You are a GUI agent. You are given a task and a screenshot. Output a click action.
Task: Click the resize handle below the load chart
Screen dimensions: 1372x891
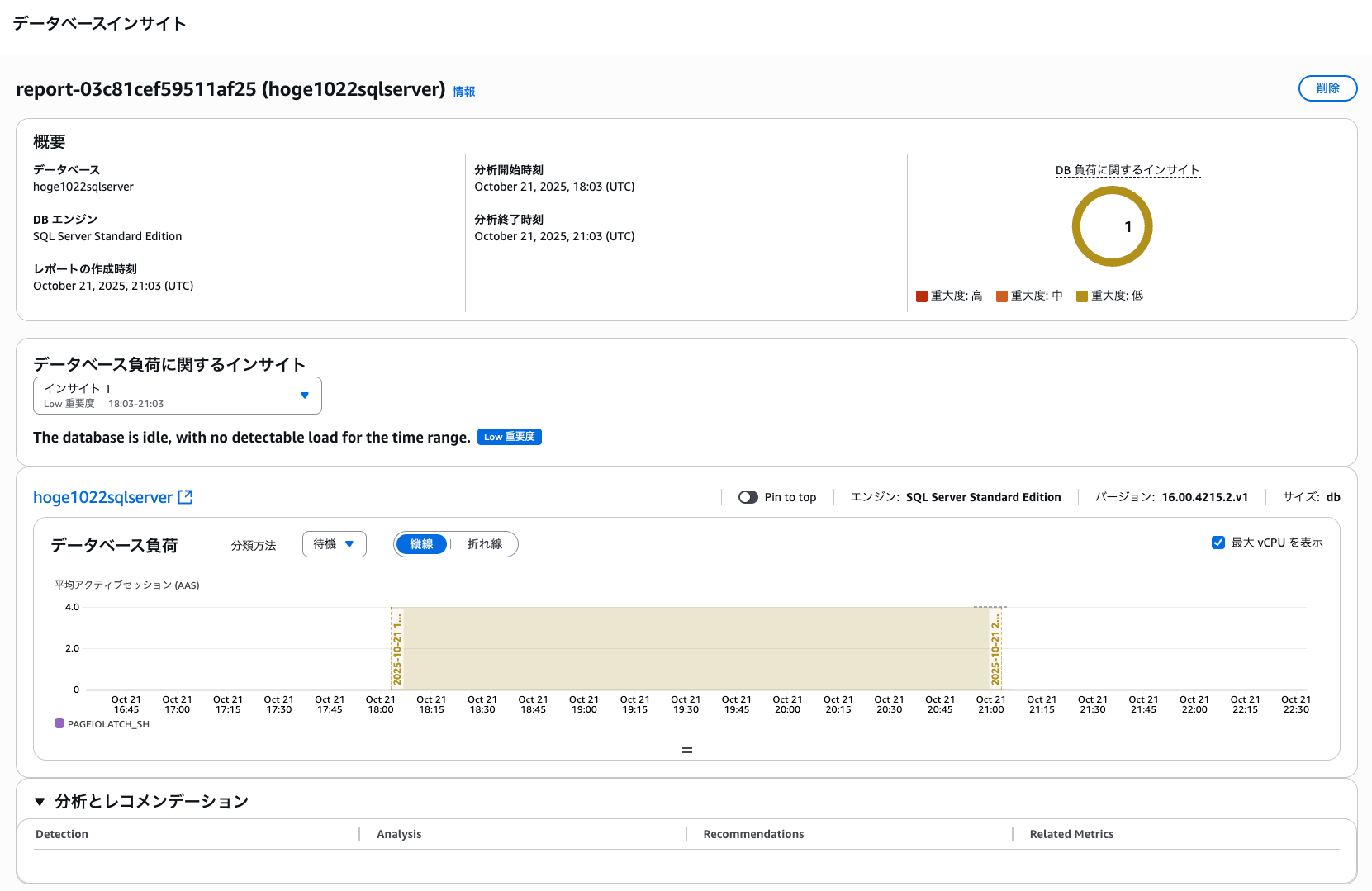pyautogui.click(x=686, y=750)
